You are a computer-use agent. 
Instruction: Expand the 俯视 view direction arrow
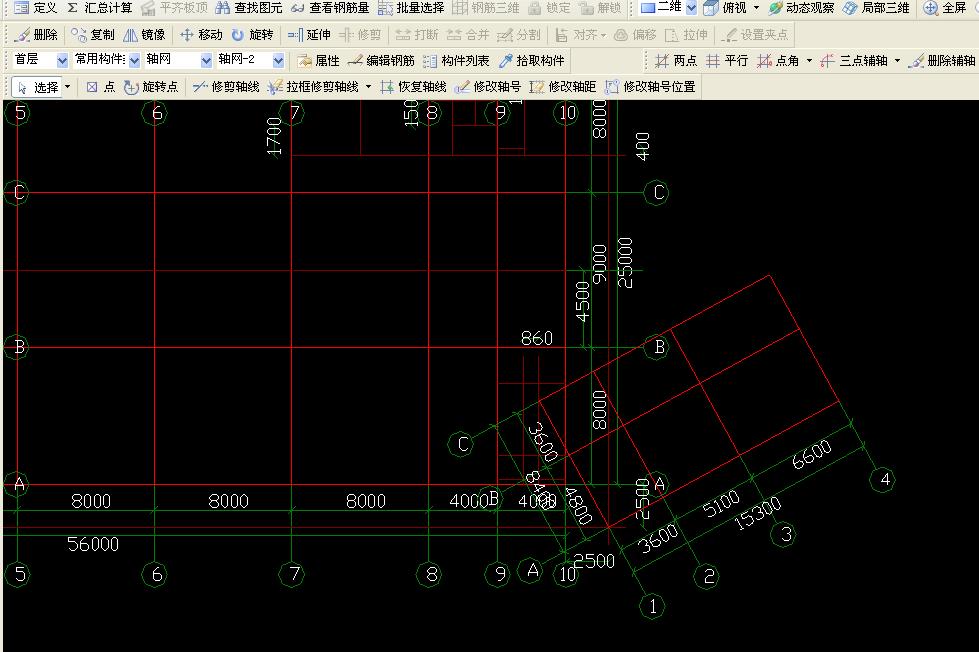[x=757, y=8]
